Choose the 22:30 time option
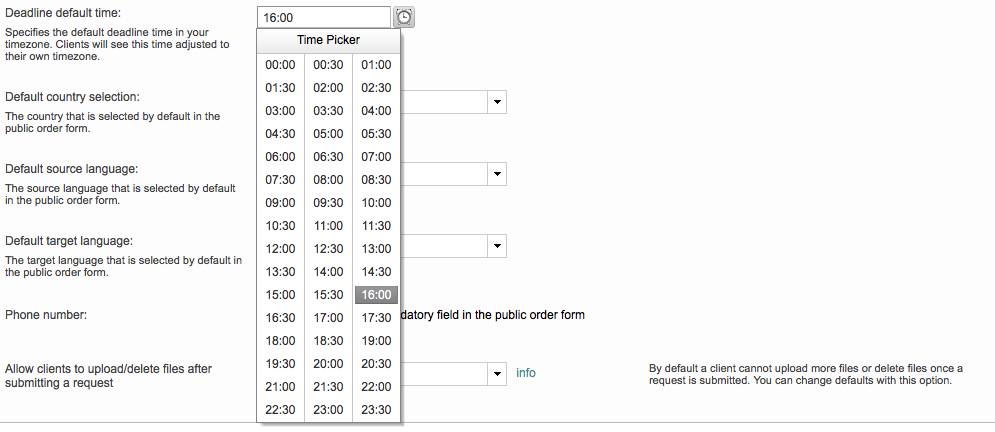Viewport: 995px width, 432px height. point(281,410)
